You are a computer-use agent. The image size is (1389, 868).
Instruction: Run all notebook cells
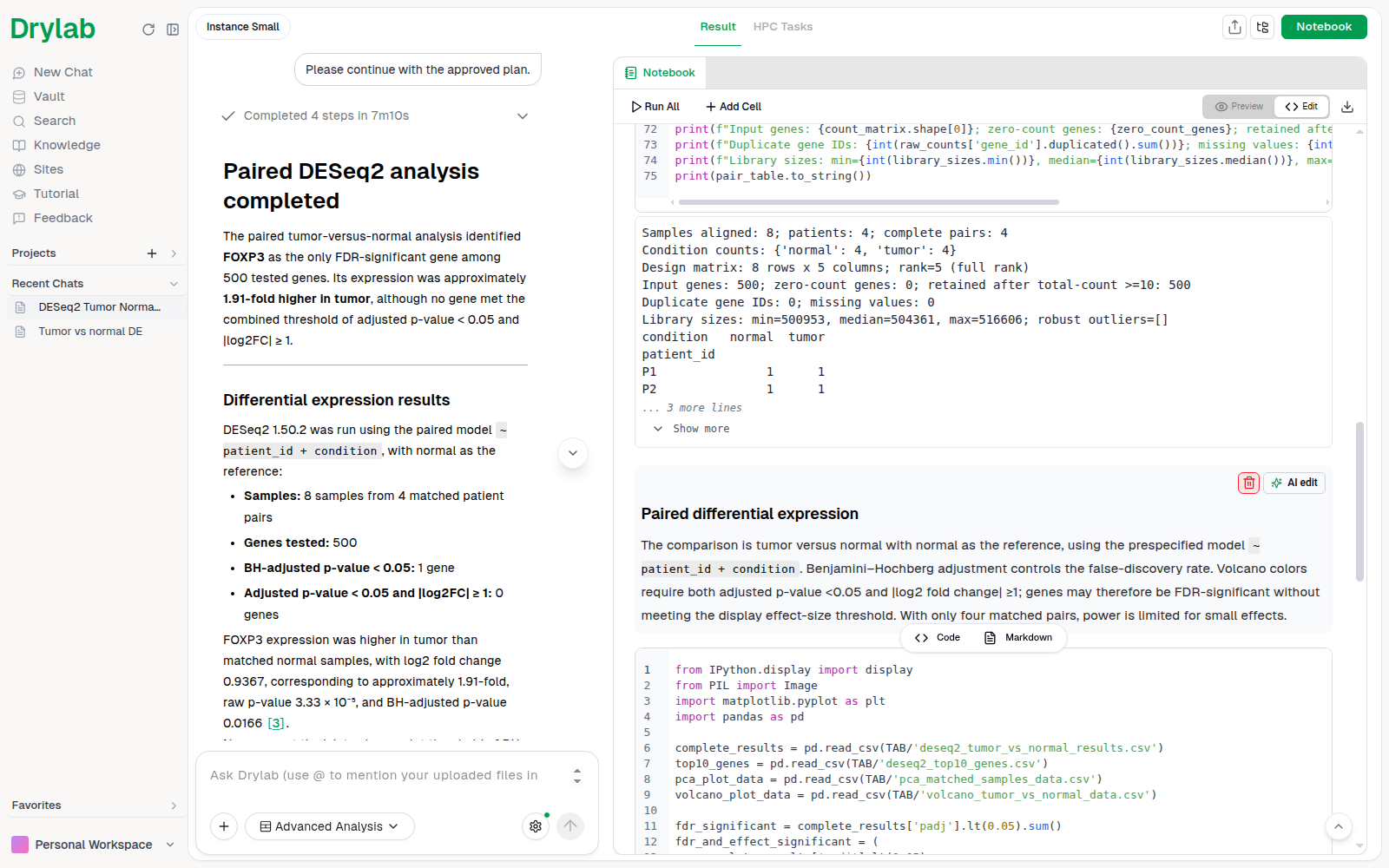(x=655, y=107)
